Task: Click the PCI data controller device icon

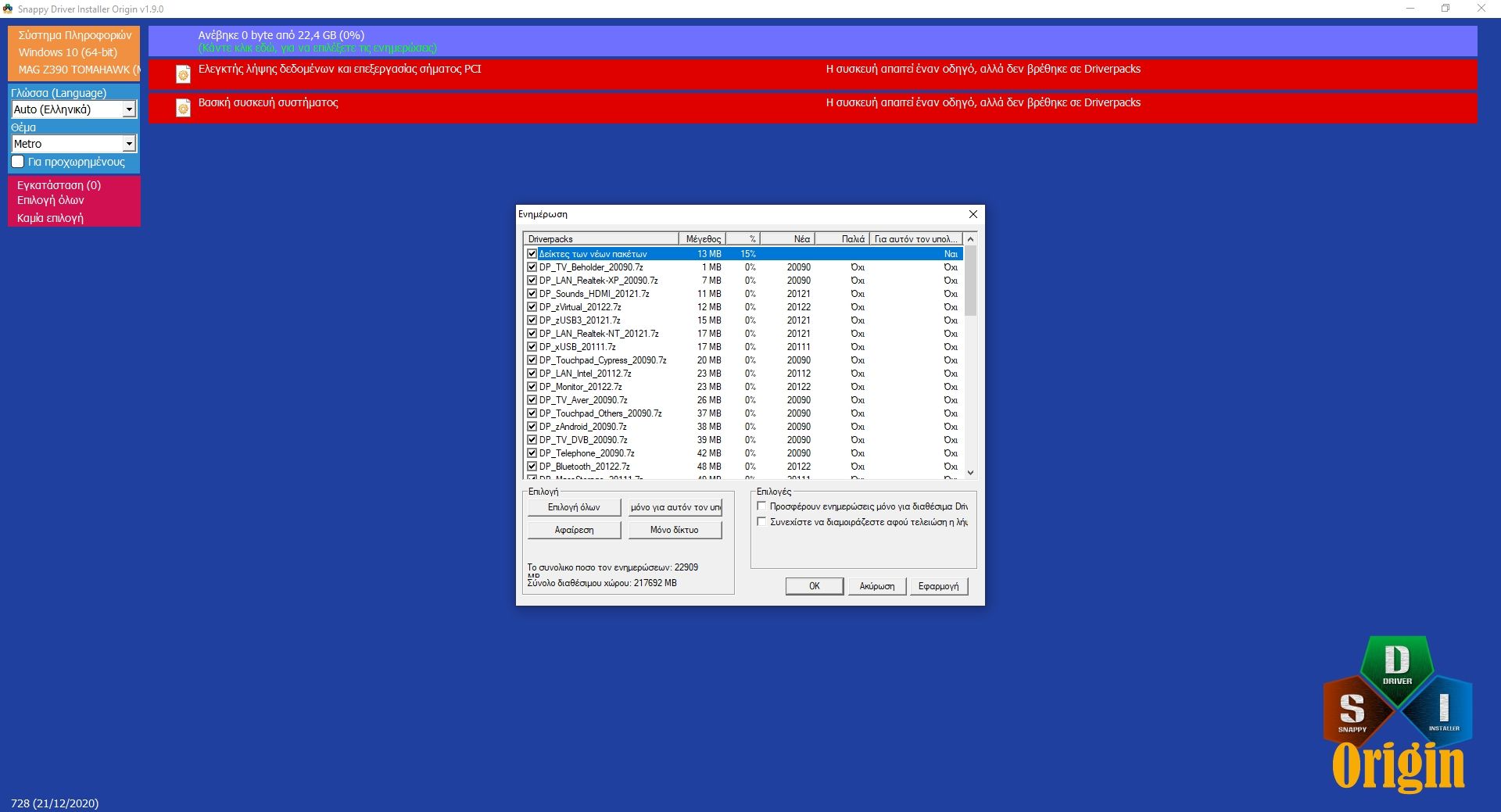Action: click(x=183, y=74)
